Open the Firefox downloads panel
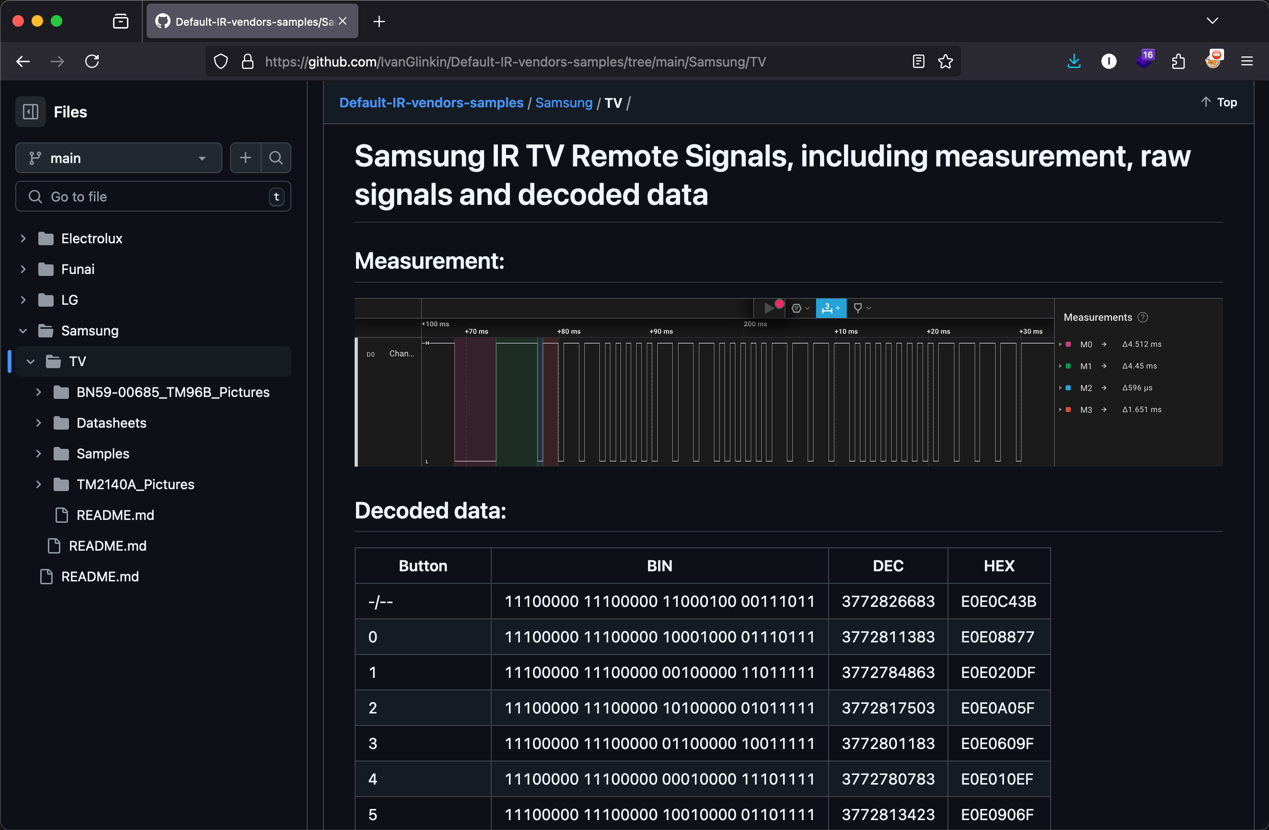 (x=1074, y=62)
